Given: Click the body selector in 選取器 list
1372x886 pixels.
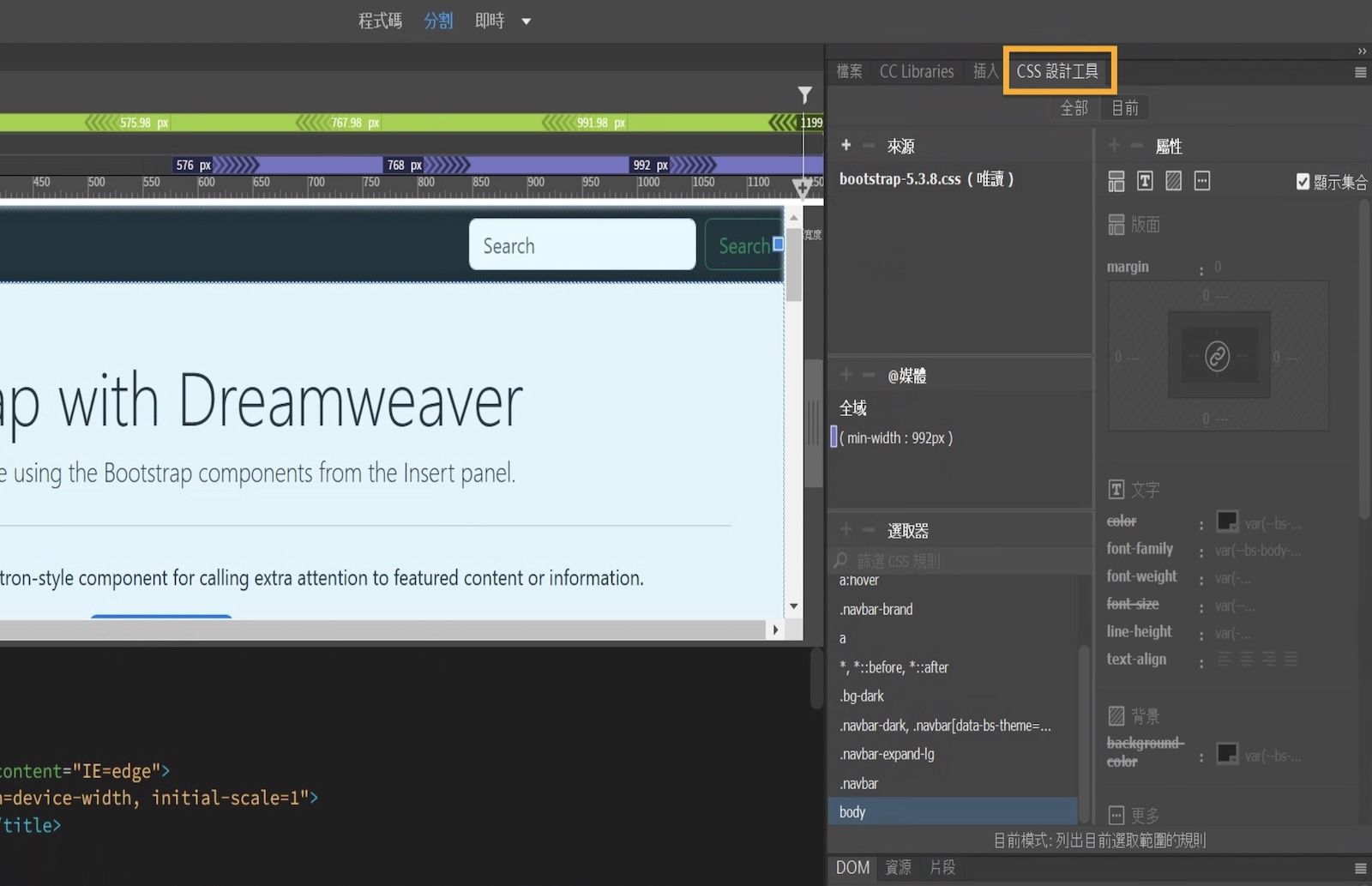Looking at the screenshot, I should point(852,811).
